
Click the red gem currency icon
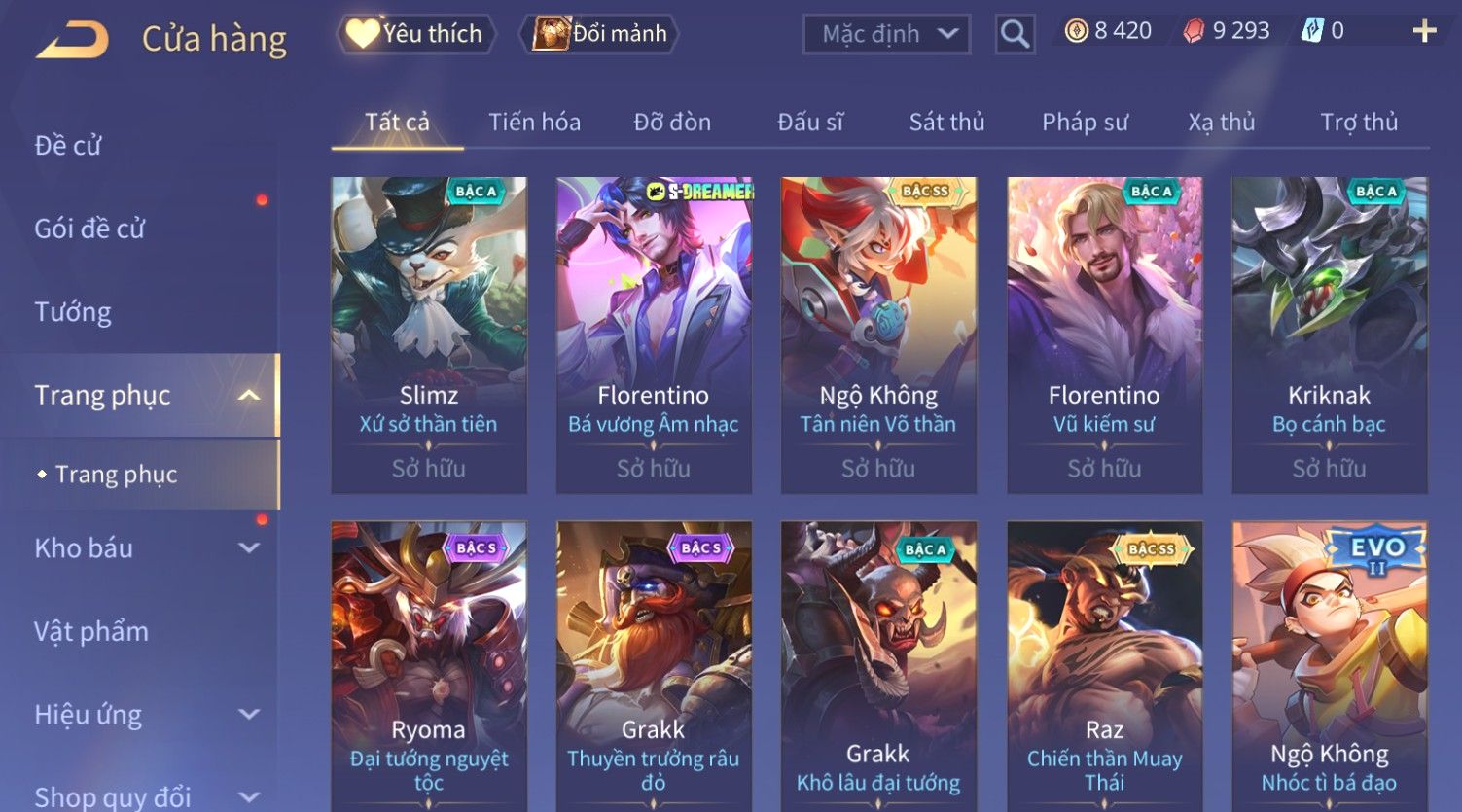pyautogui.click(x=1194, y=31)
